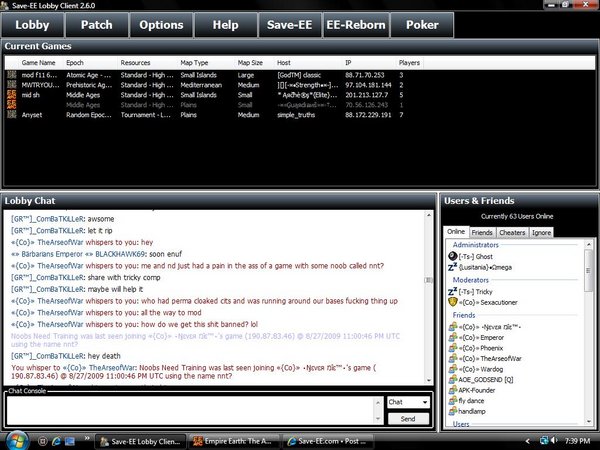The height and width of the screenshot is (450, 600).
Task: Open the EE-Reborn section
Action: (x=357, y=24)
